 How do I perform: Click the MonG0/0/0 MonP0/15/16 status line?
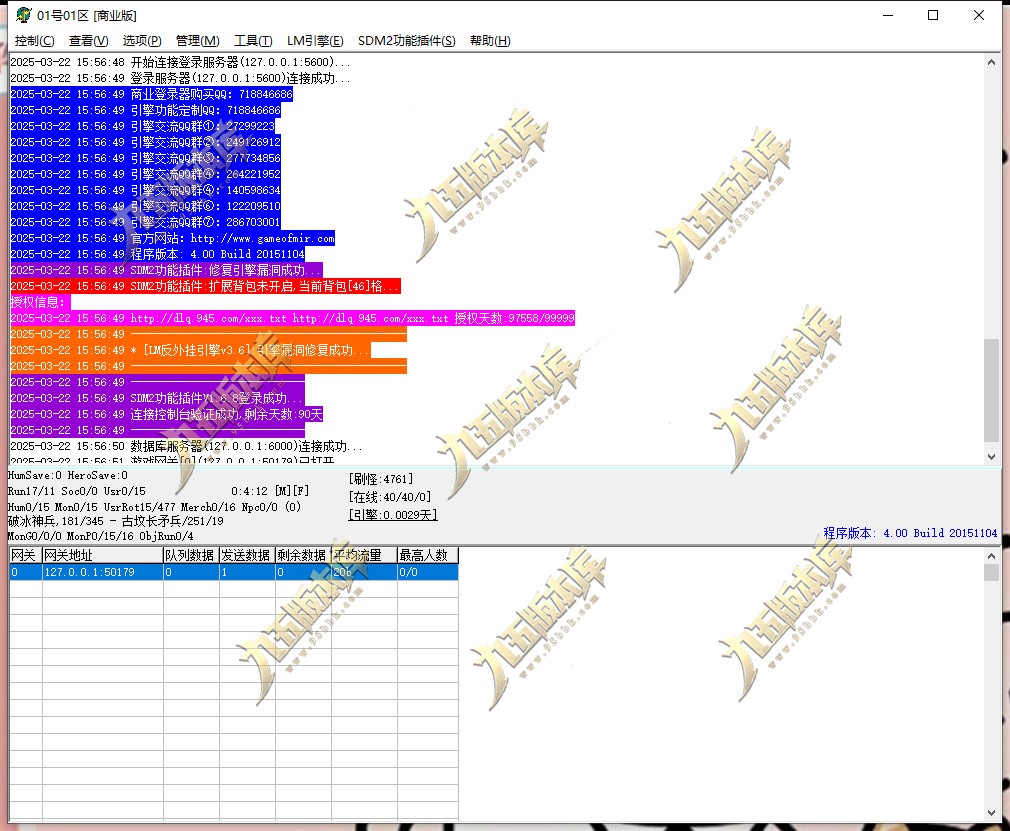click(x=100, y=536)
